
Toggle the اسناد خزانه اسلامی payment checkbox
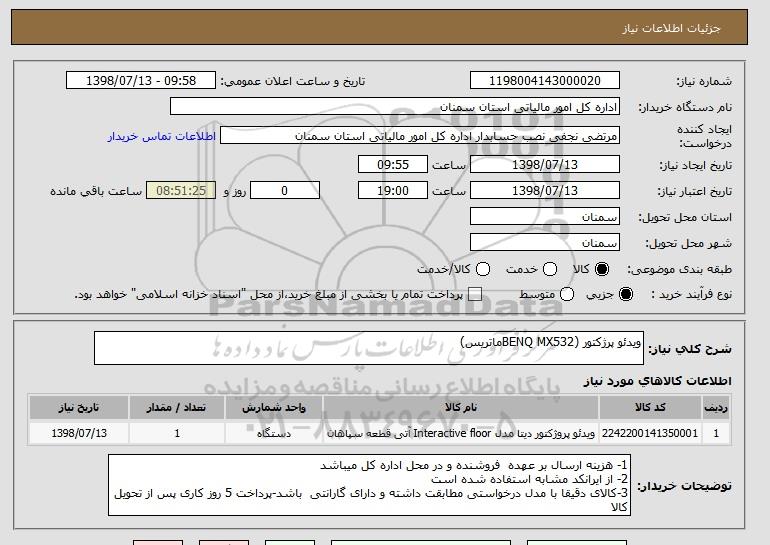pyautogui.click(x=475, y=294)
